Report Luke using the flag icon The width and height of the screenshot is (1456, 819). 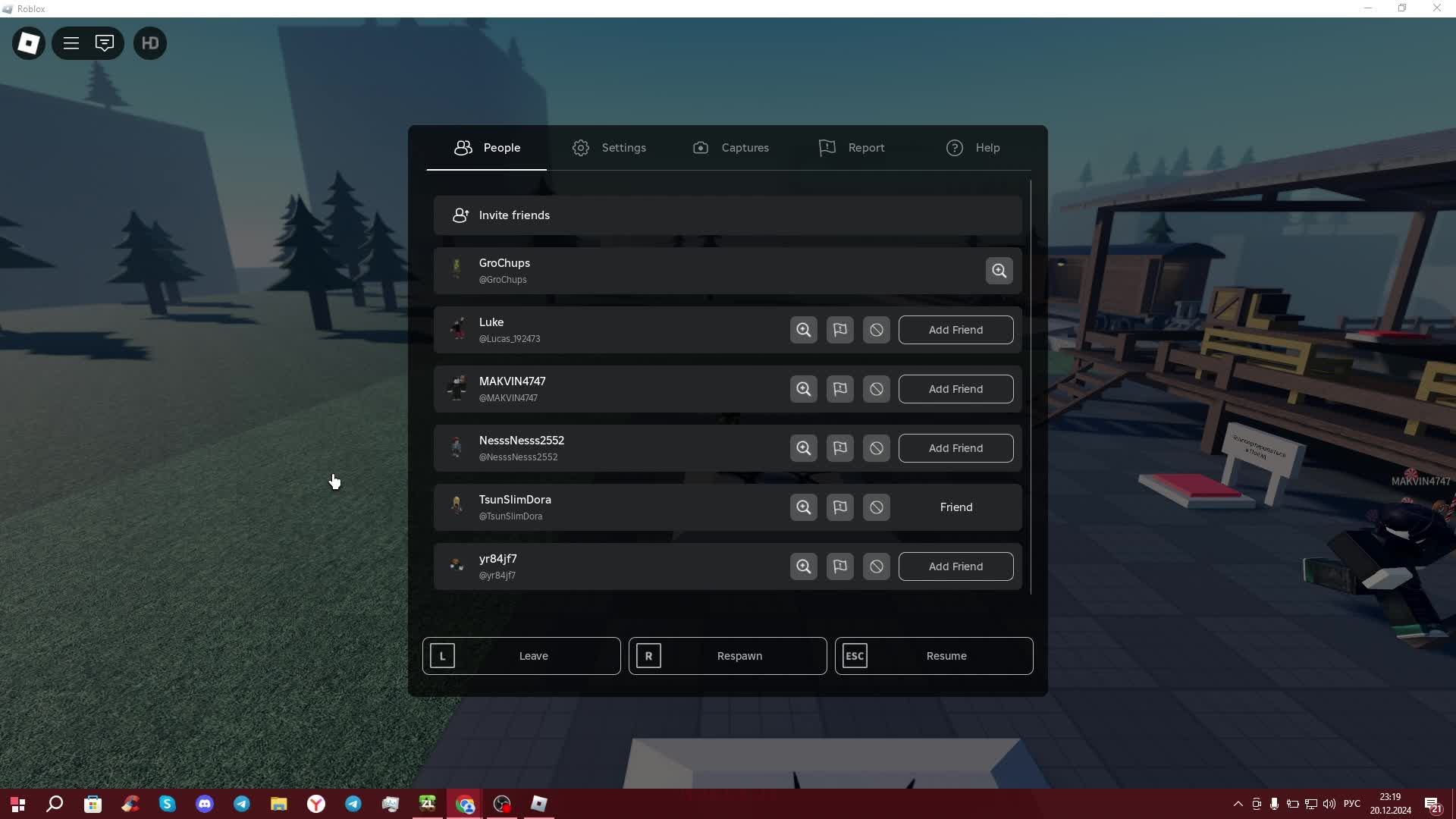click(839, 330)
